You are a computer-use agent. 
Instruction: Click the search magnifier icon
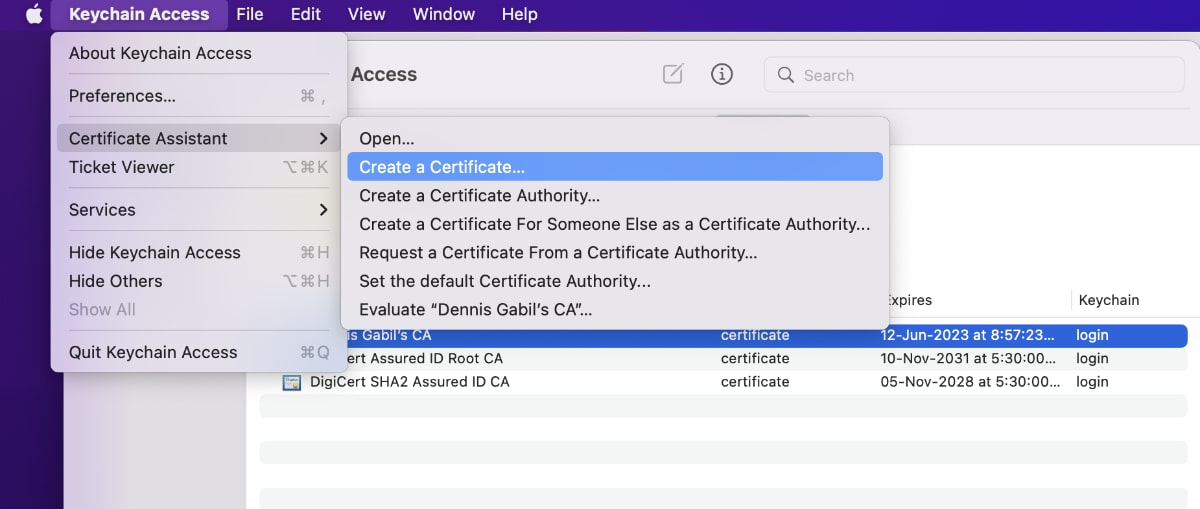click(786, 75)
